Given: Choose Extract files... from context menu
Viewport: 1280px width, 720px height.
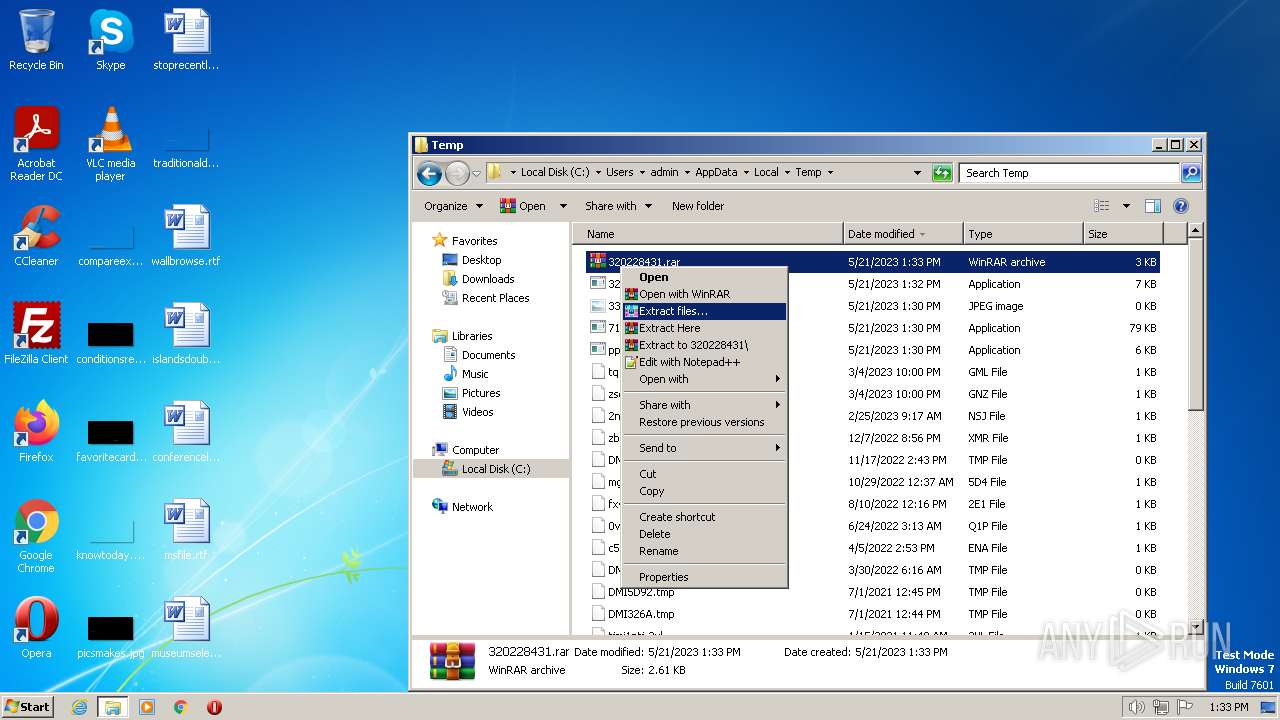Looking at the screenshot, I should pyautogui.click(x=704, y=311).
